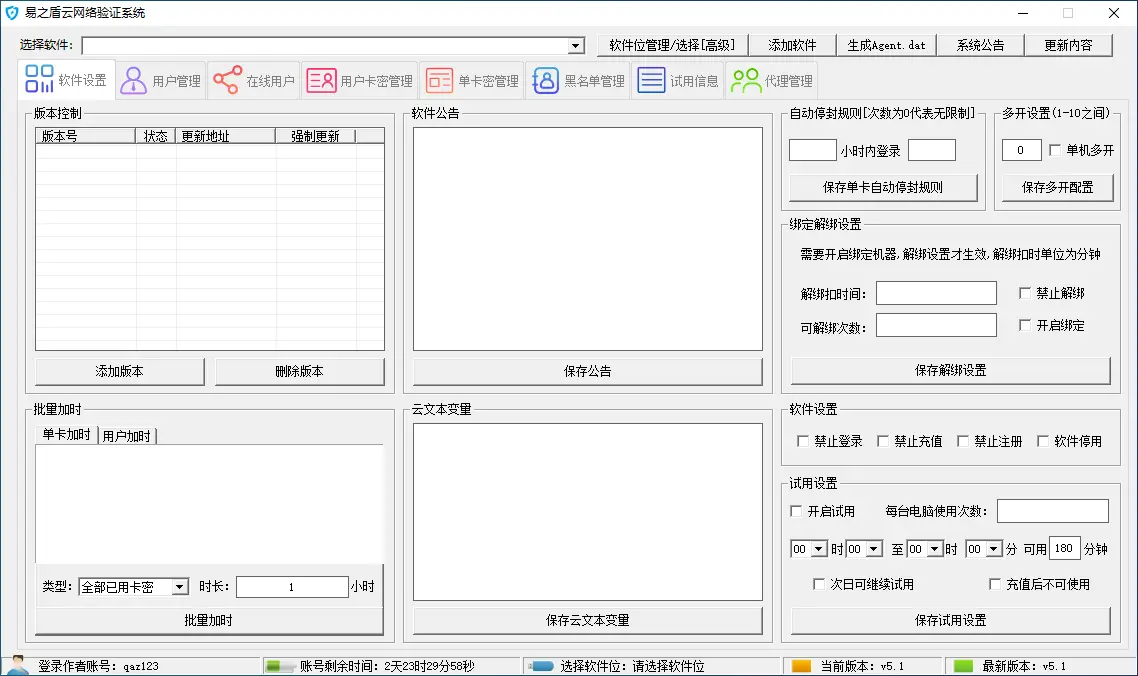Screen dimensions: 1138x676
Task: Select the 单卡密管理 icon
Action: [439, 81]
